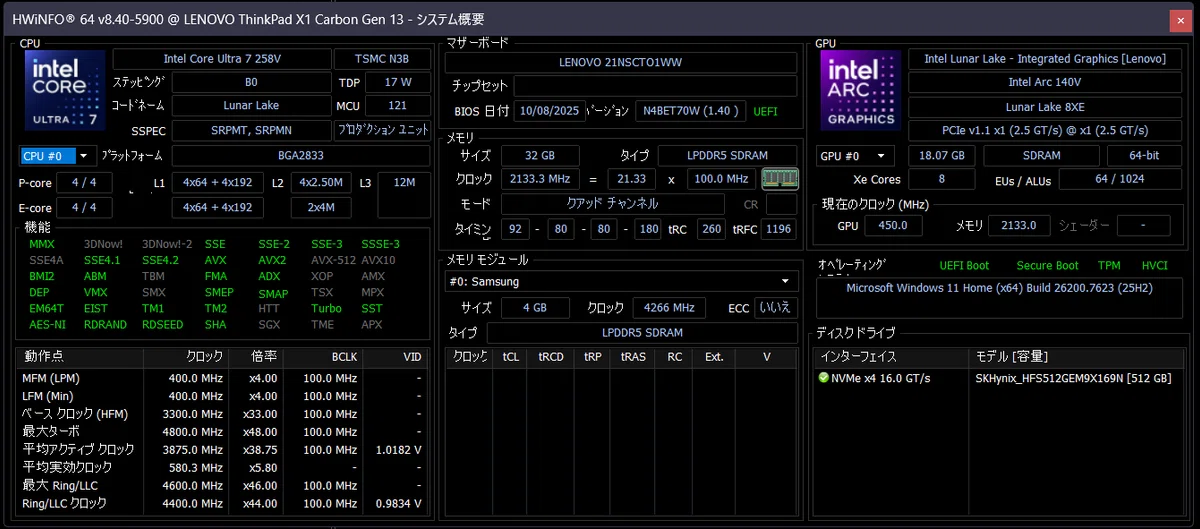Select the 最大ターボ row

click(x=223, y=432)
